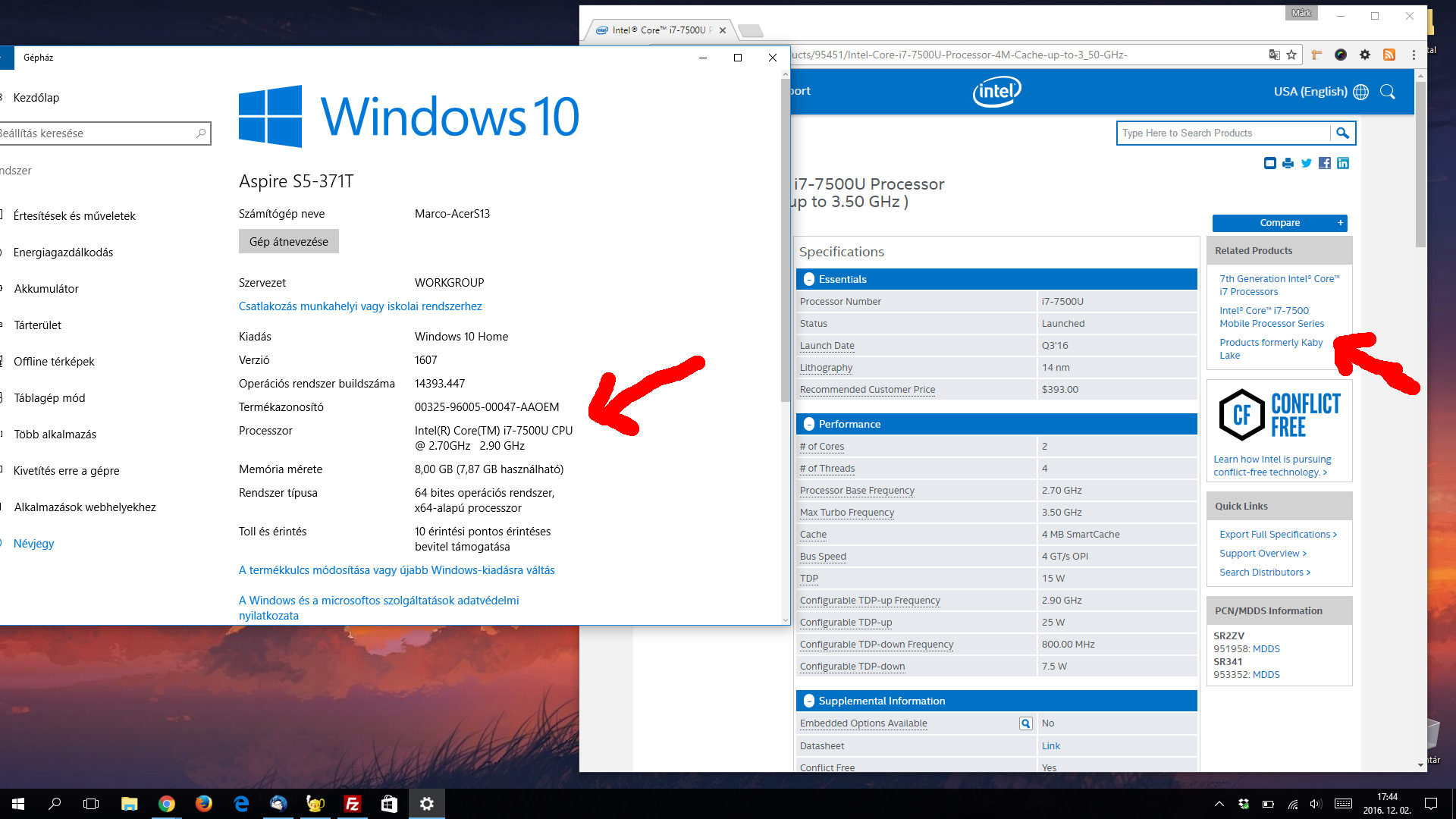Click the magnifier search icon in Intel header
This screenshot has height=819, width=1456.
point(1388,92)
